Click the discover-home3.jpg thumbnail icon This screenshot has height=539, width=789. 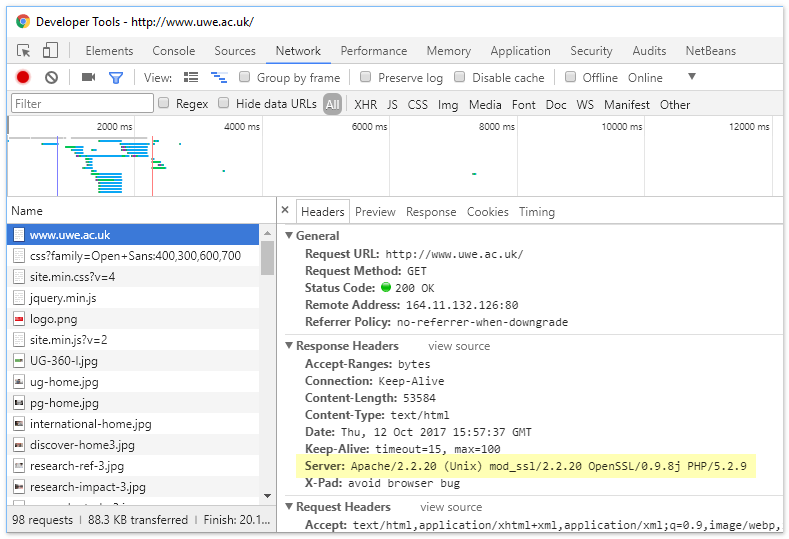[19, 445]
